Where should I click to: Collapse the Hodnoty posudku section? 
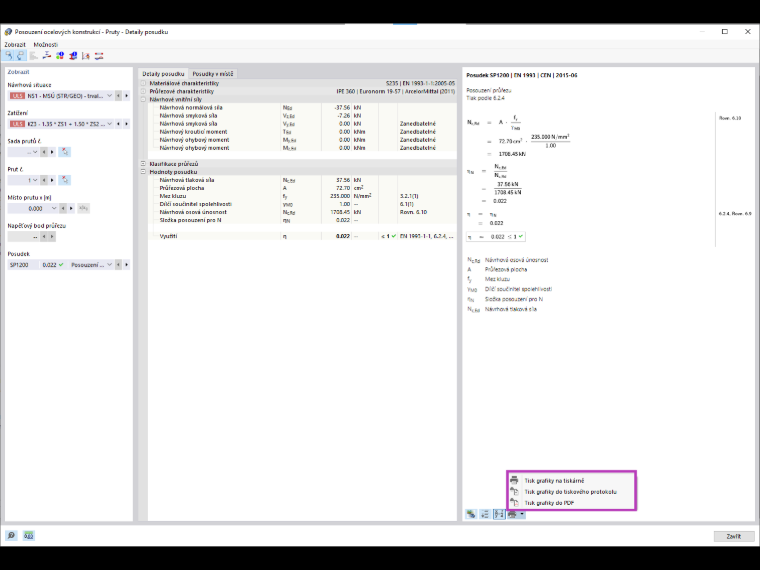tap(143, 172)
